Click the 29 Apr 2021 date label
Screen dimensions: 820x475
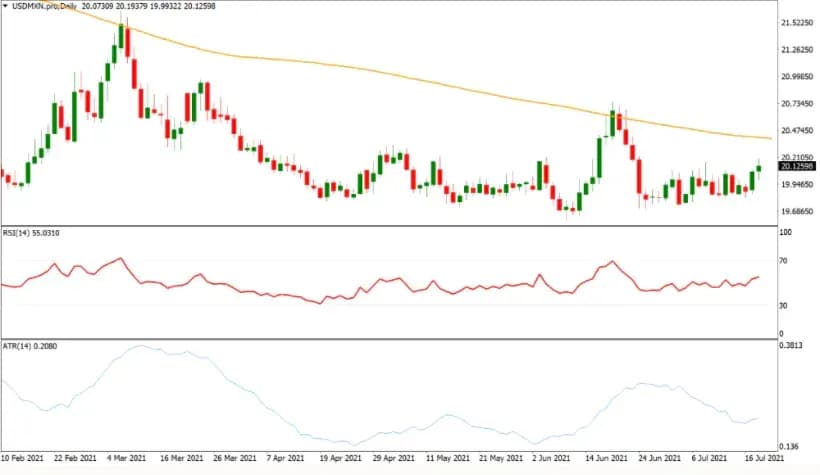click(x=393, y=458)
